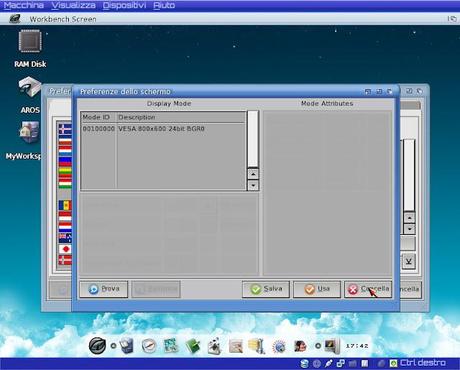
Task: Click the Cancella button in screen preferences
Action: point(368,289)
